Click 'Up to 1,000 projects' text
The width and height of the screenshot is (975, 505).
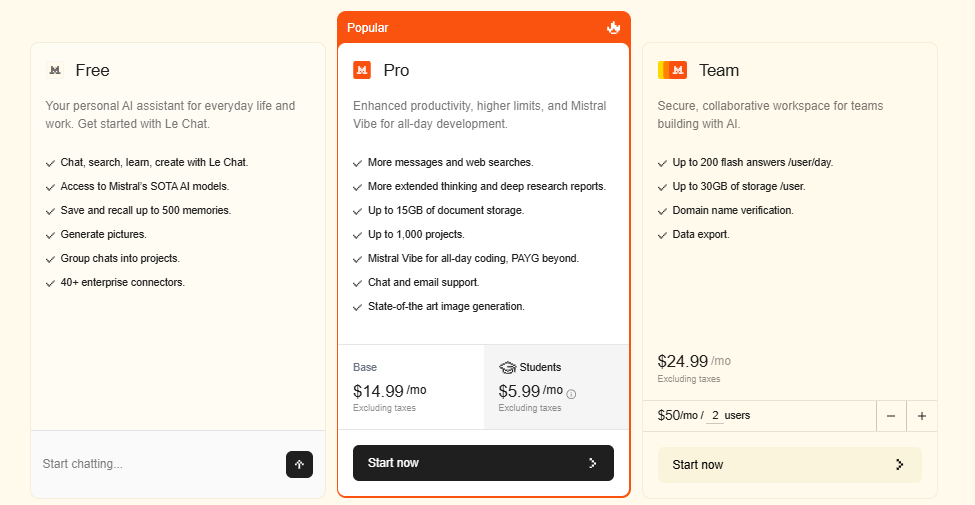(x=416, y=234)
